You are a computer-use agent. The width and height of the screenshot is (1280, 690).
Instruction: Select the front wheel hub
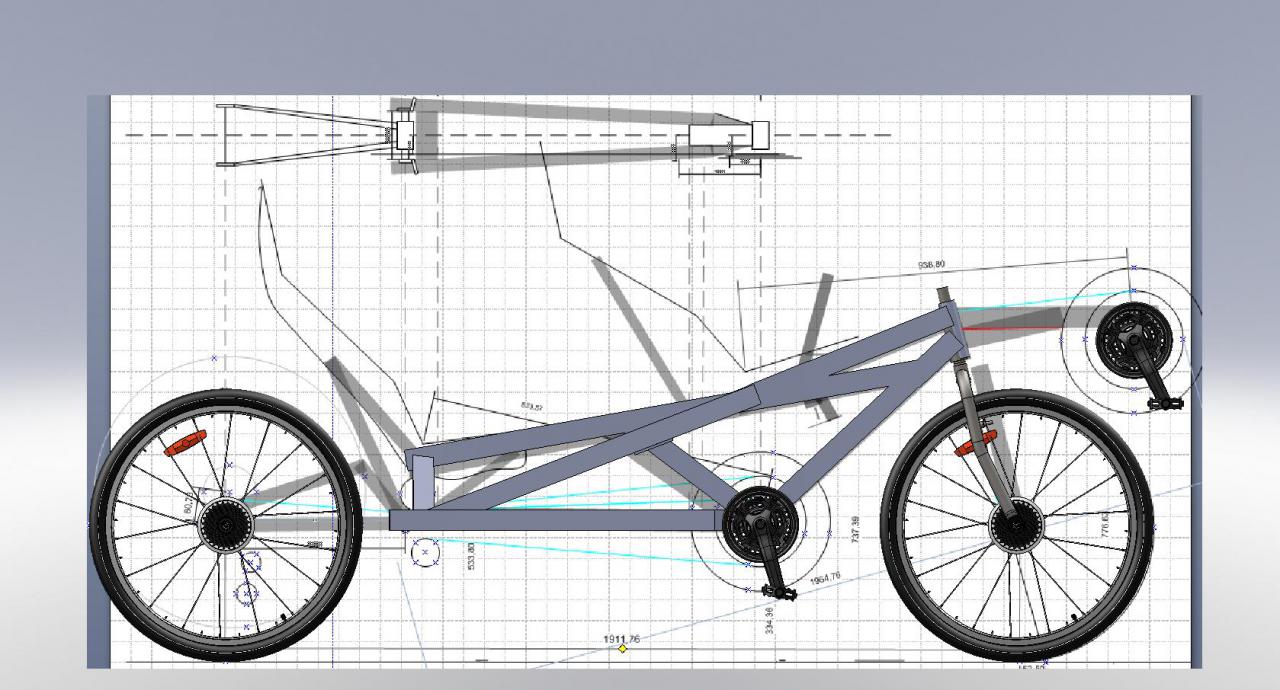point(1016,526)
